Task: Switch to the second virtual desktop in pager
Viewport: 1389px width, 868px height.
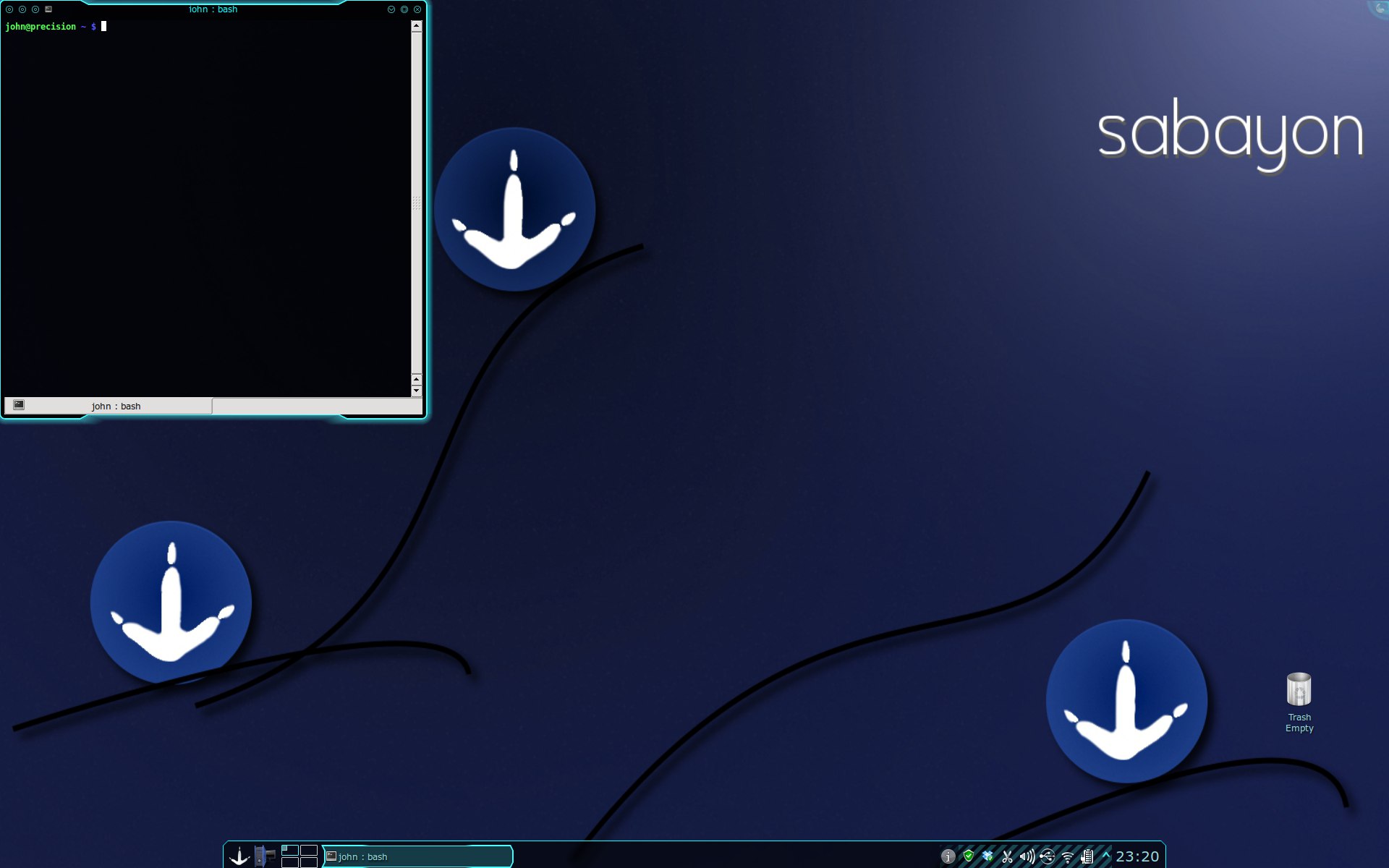Action: [x=309, y=850]
